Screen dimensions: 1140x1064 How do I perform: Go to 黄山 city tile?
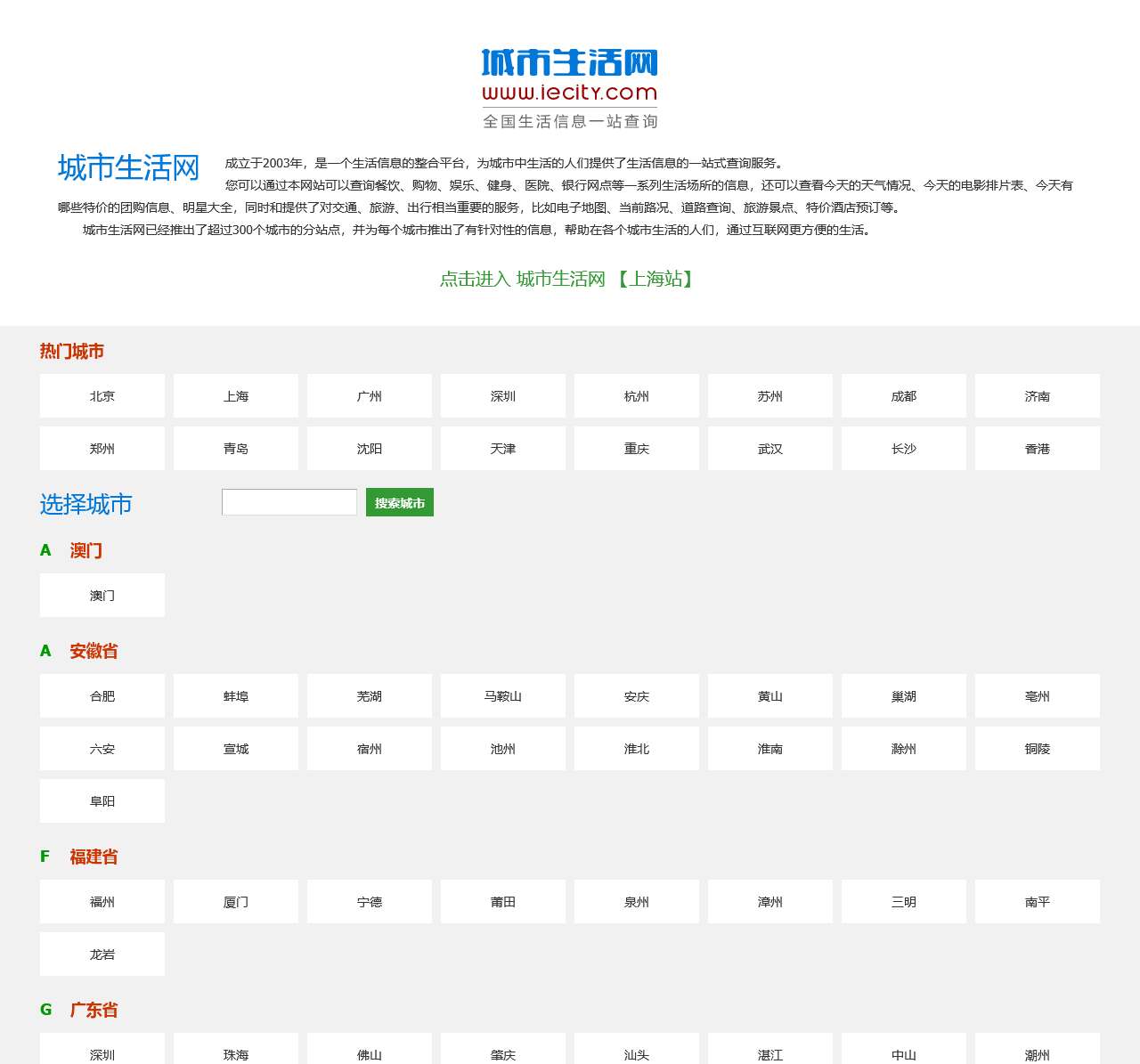(x=770, y=696)
